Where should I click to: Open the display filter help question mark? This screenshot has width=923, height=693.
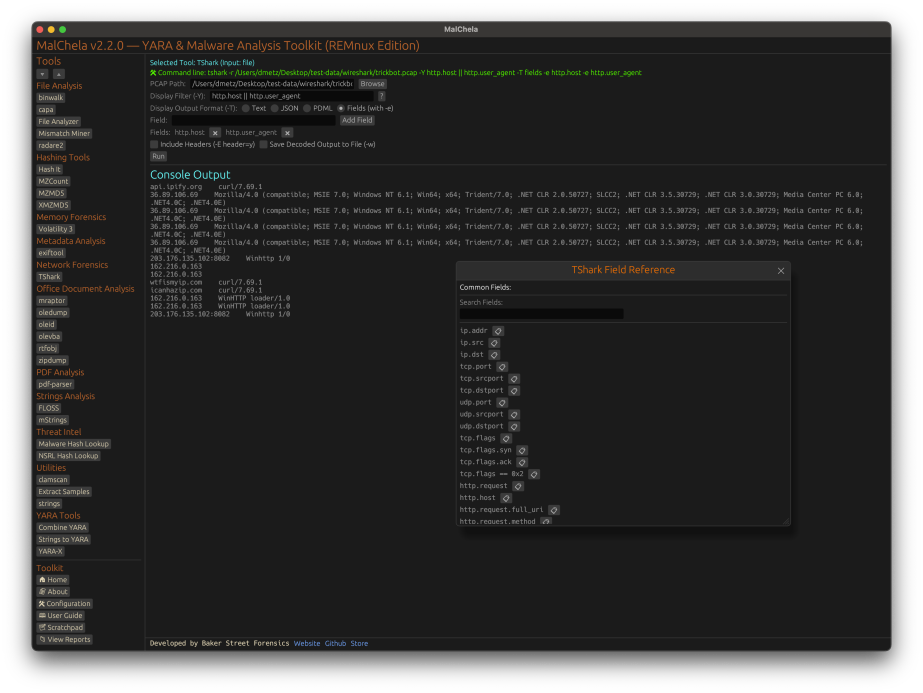[x=381, y=96]
